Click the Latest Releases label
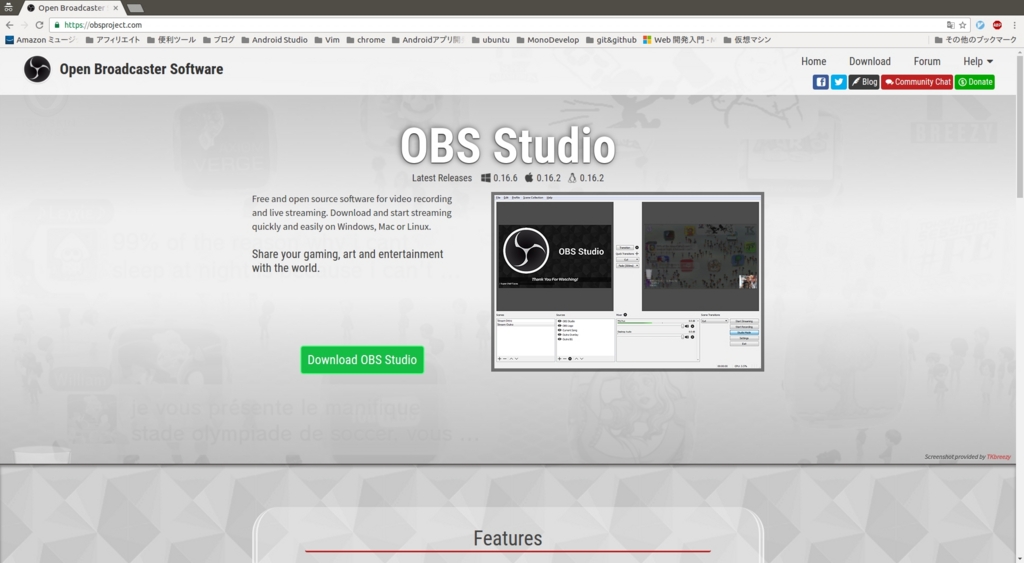Viewport: 1024px width, 563px height. pyautogui.click(x=441, y=178)
